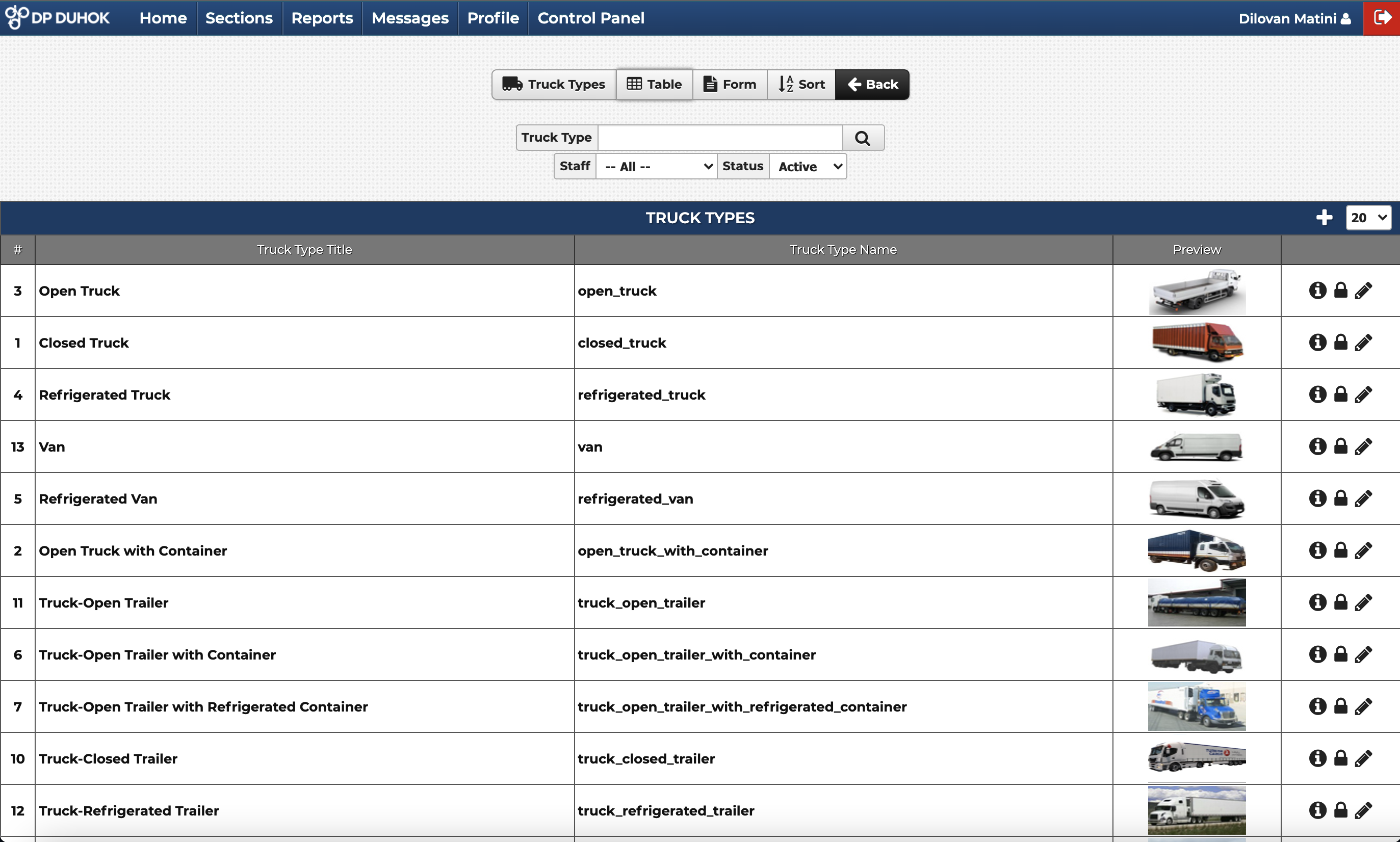Switch to Table view
The image size is (1400, 842).
pyautogui.click(x=654, y=85)
